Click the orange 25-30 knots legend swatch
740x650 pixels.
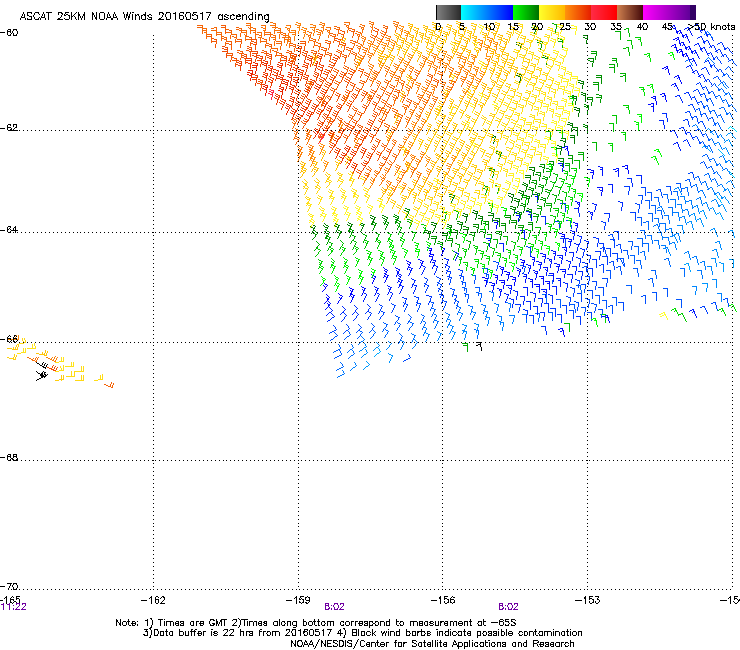578,12
